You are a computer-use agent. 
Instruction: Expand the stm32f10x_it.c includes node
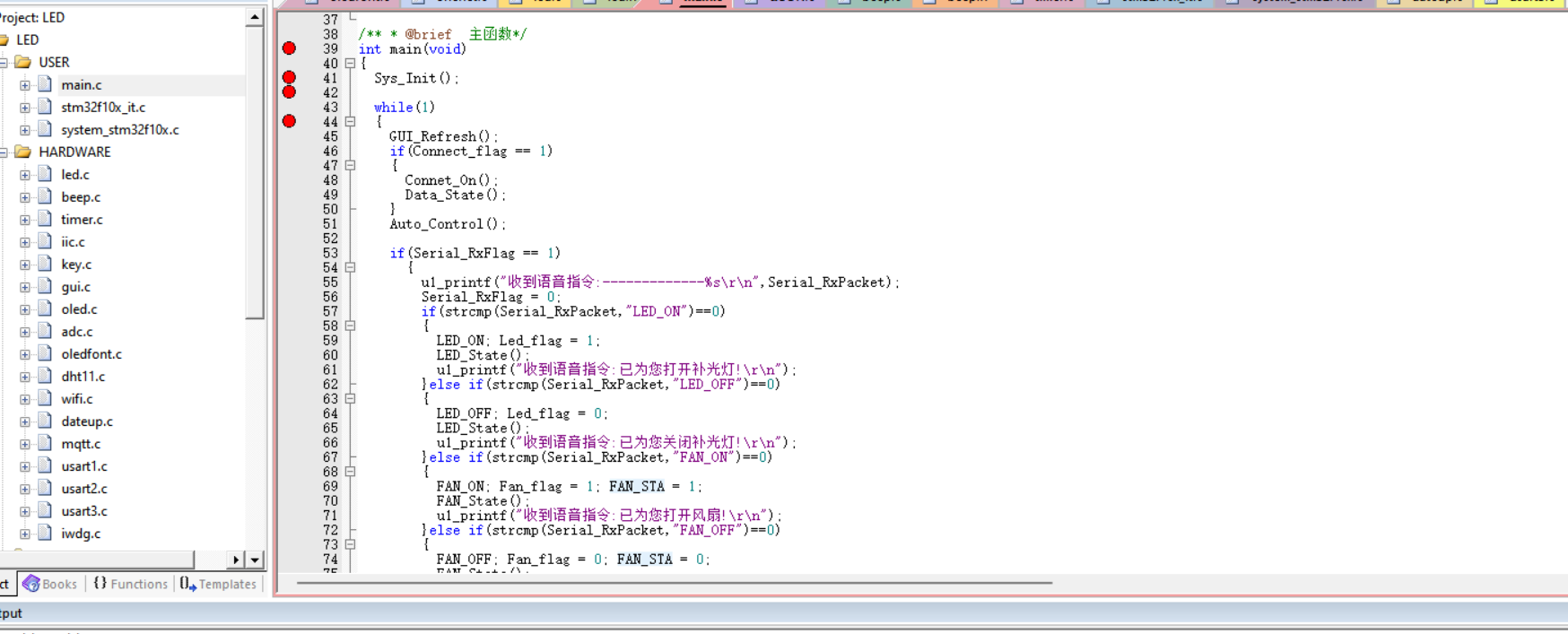click(25, 108)
